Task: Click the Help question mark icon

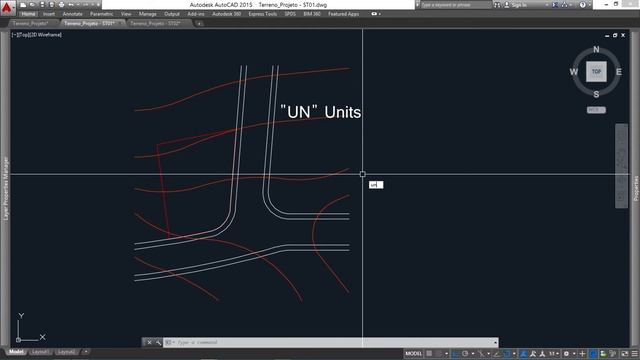Action: click(x=582, y=5)
